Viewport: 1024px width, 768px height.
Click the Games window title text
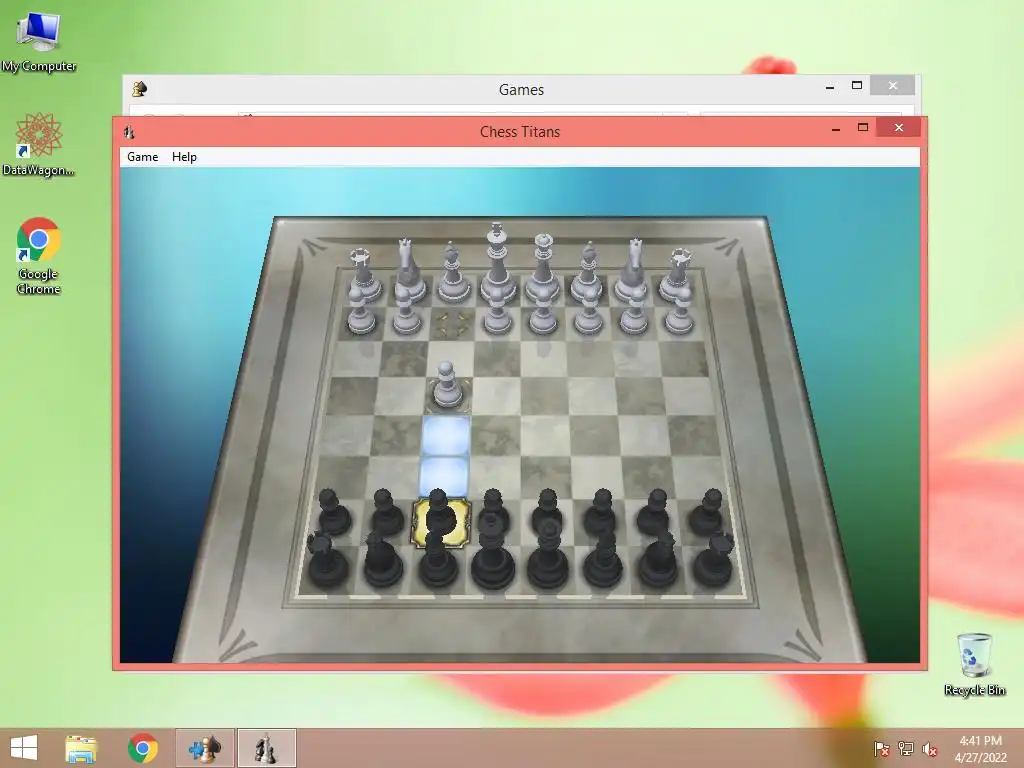[521, 89]
